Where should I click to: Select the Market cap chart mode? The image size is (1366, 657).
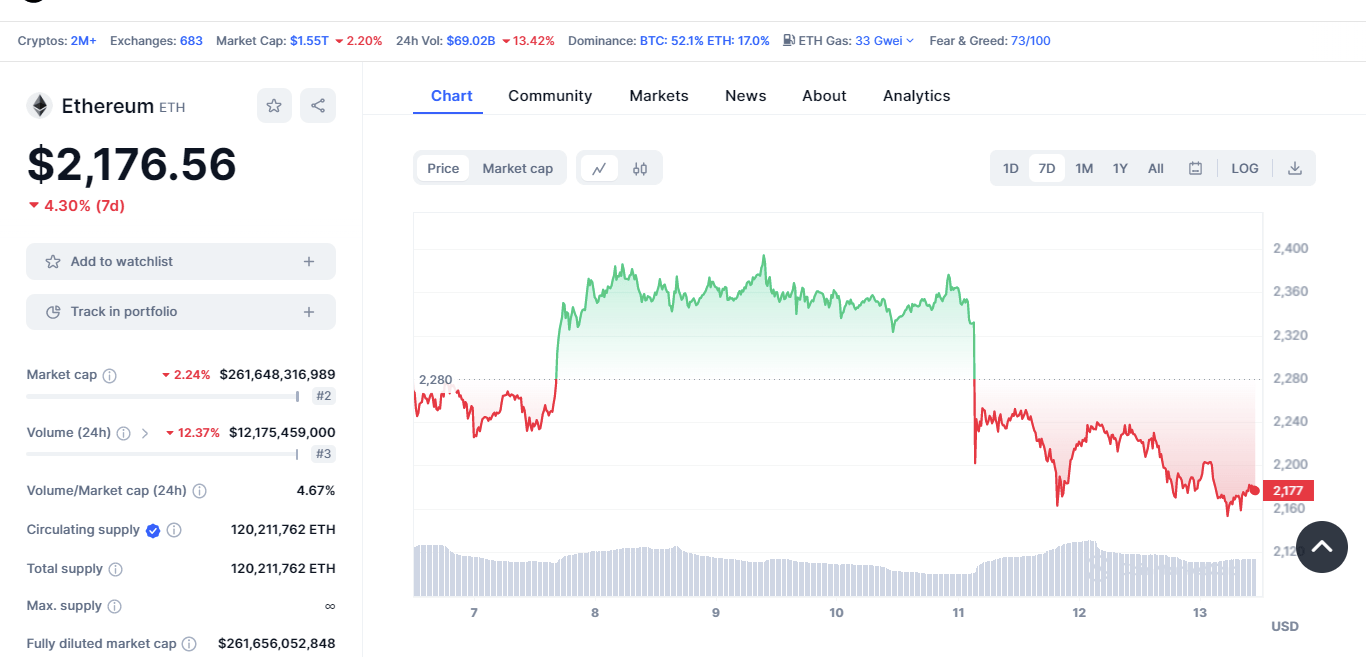point(518,168)
